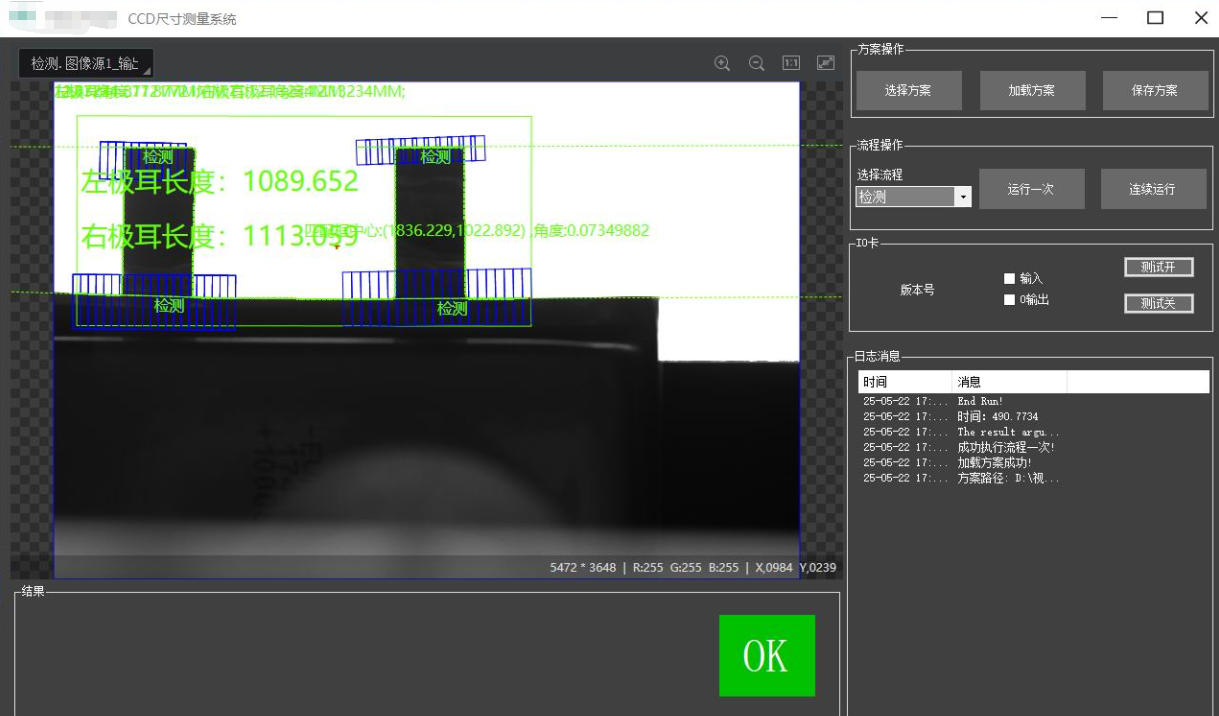Toggle the 0输出 checkbox
Image resolution: width=1219 pixels, height=716 pixels.
[1009, 300]
